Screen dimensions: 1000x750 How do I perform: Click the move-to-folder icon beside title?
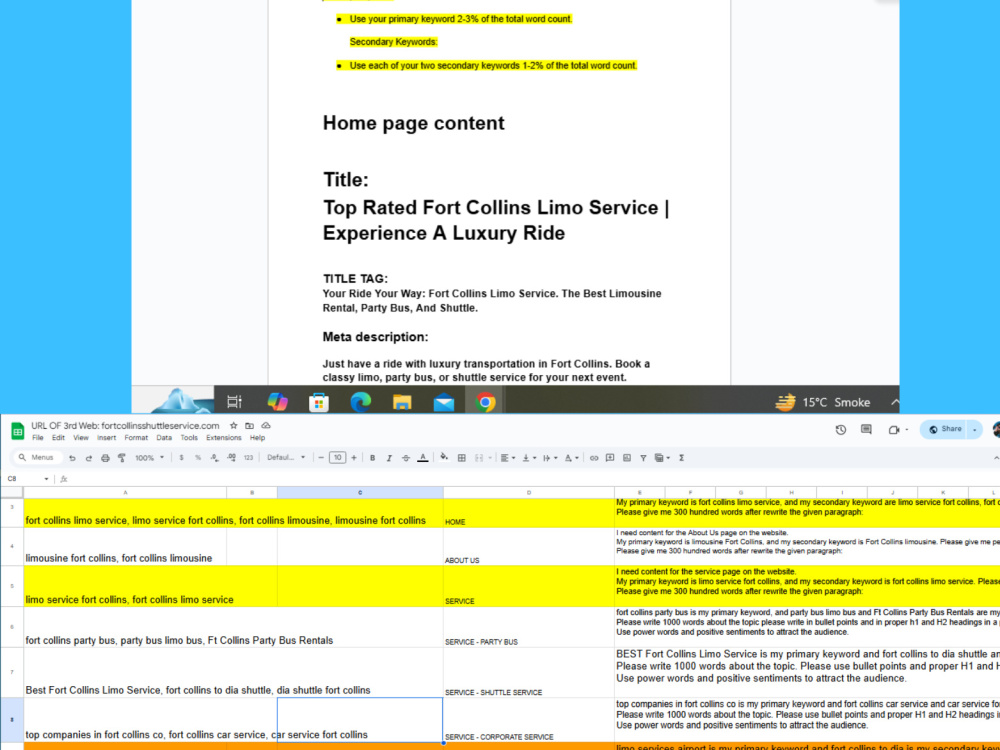[249, 425]
